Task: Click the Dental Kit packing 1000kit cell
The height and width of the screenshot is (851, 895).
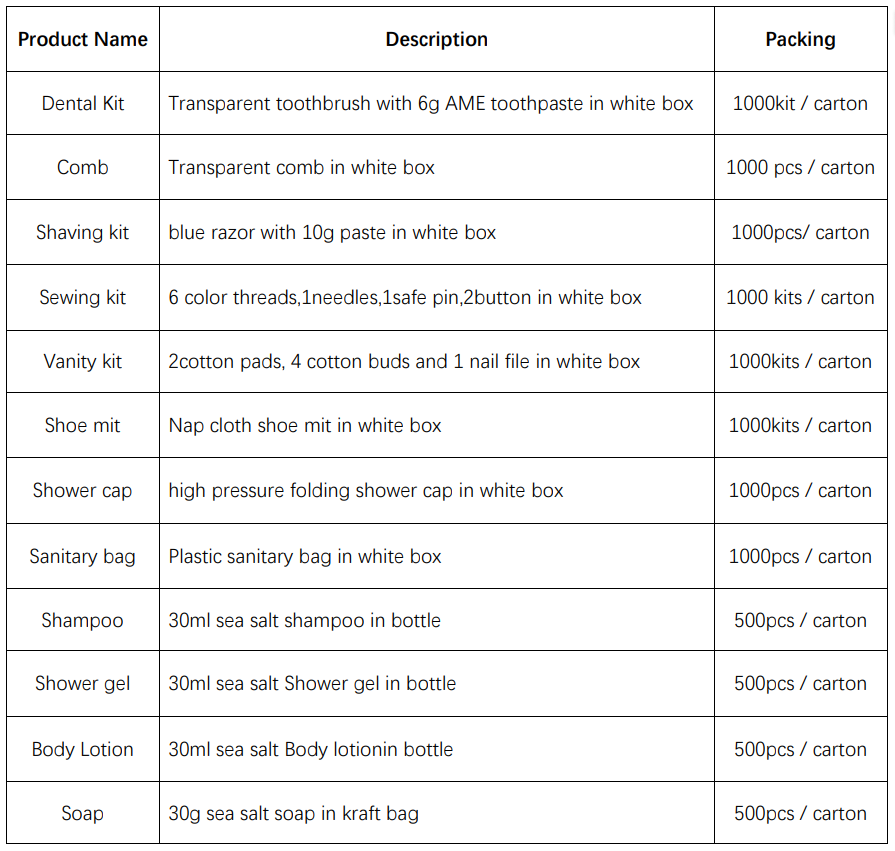Action: (800, 103)
